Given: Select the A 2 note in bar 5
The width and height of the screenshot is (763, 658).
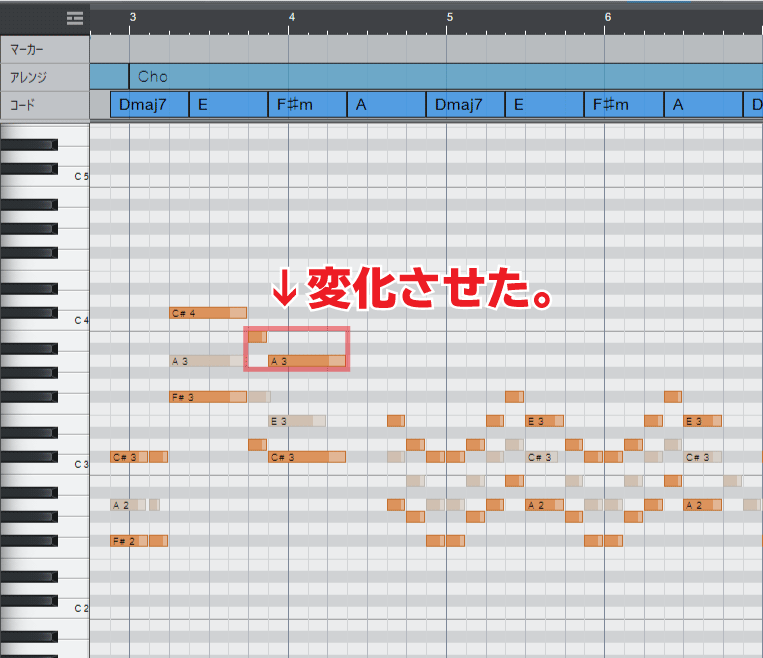Looking at the screenshot, I should coord(545,505).
